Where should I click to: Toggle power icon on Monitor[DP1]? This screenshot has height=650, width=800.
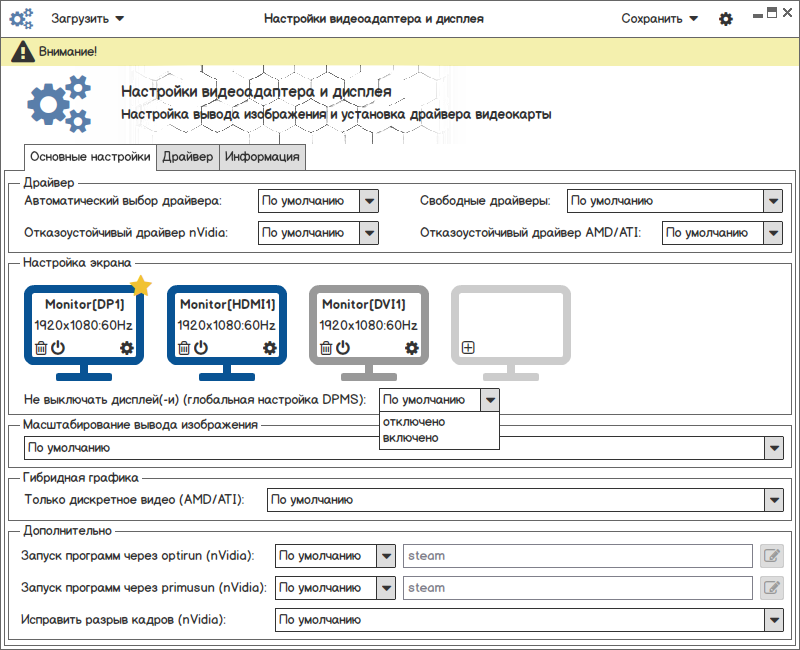pos(58,347)
